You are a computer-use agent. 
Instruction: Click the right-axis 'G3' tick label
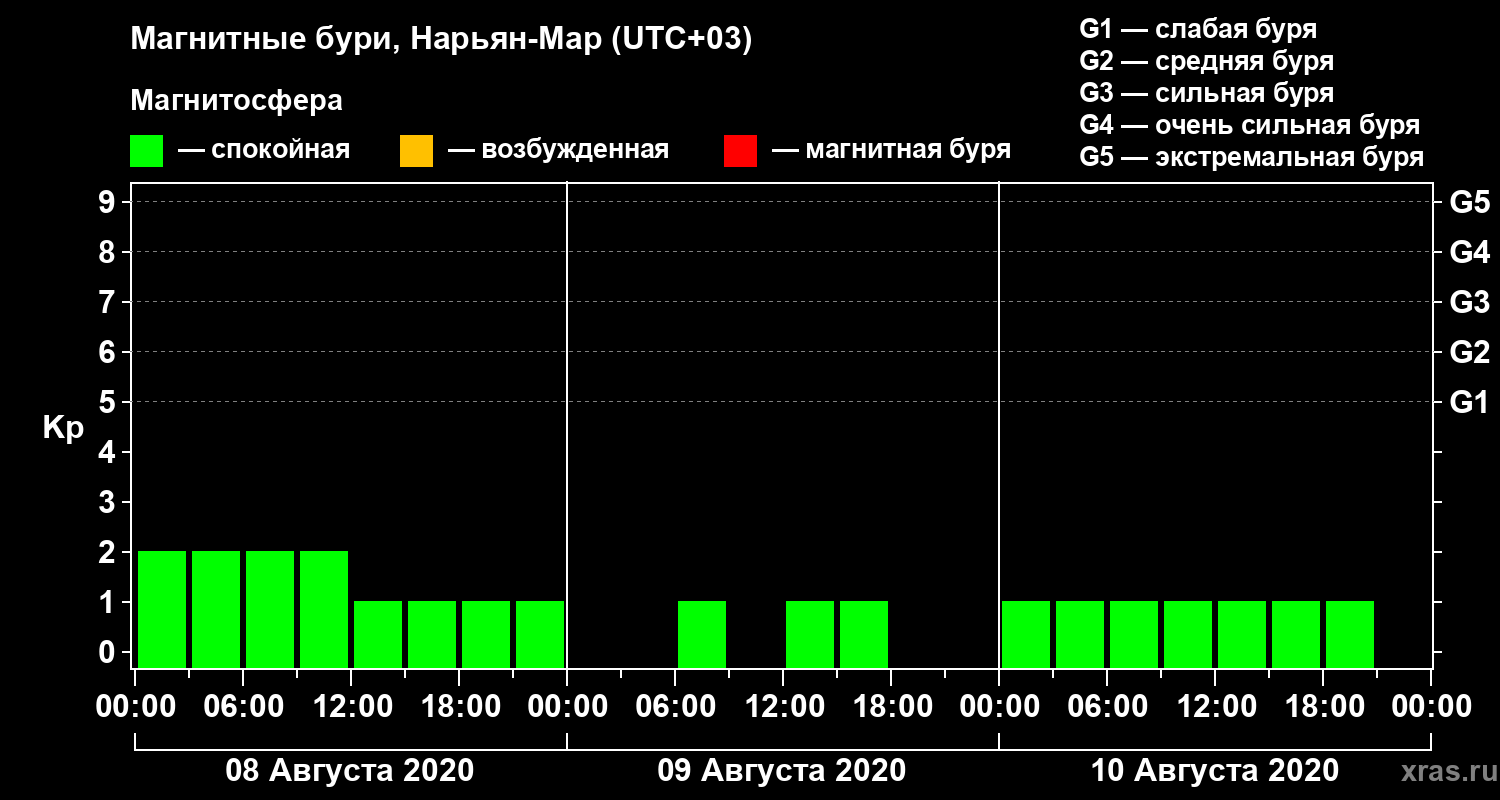pyautogui.click(x=1469, y=302)
